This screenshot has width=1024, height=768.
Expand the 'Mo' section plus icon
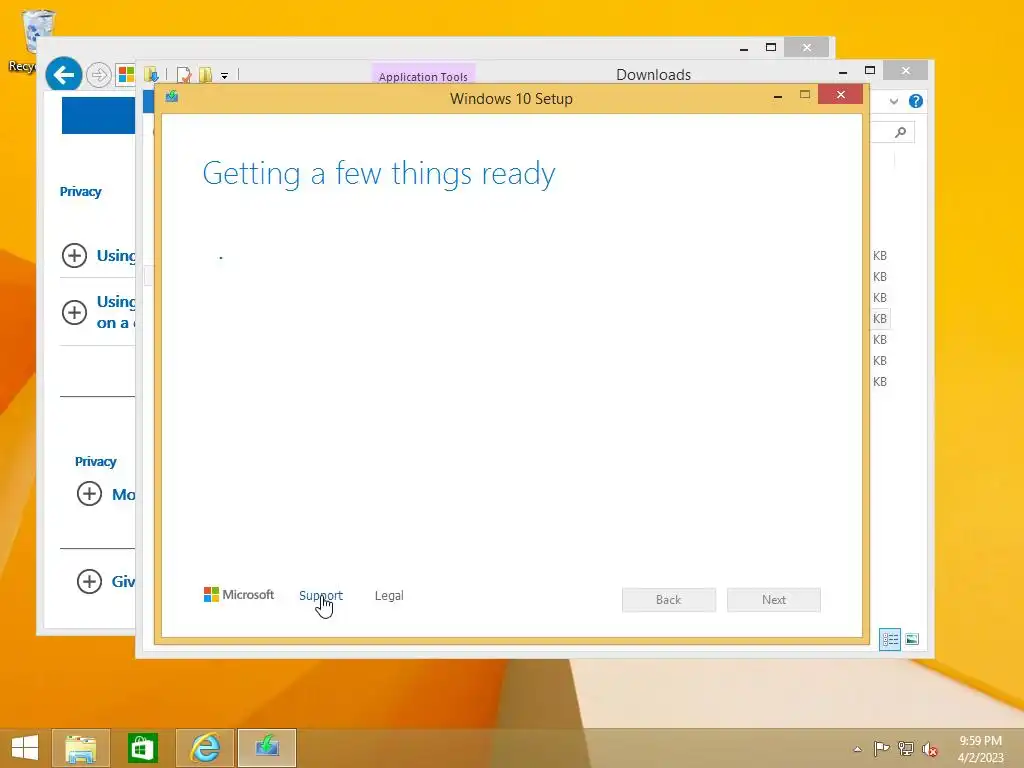tap(89, 494)
